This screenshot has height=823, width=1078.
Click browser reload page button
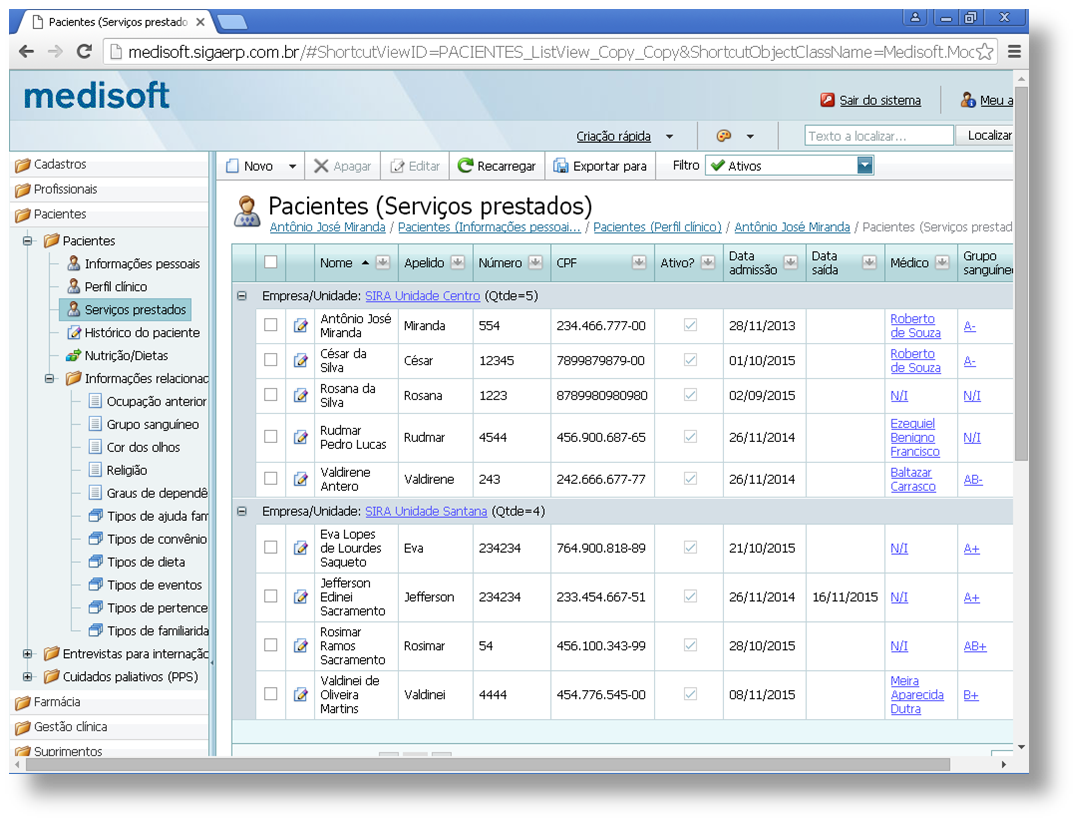pos(85,52)
